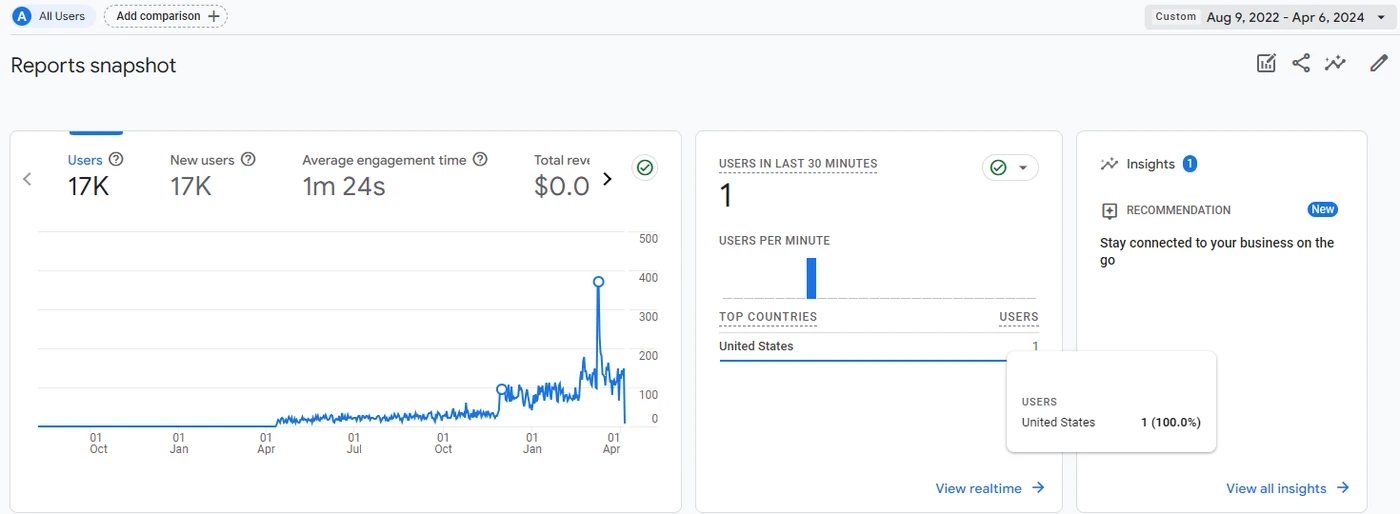Open the realtime card status dropdown
The width and height of the screenshot is (1400, 514).
1010,168
